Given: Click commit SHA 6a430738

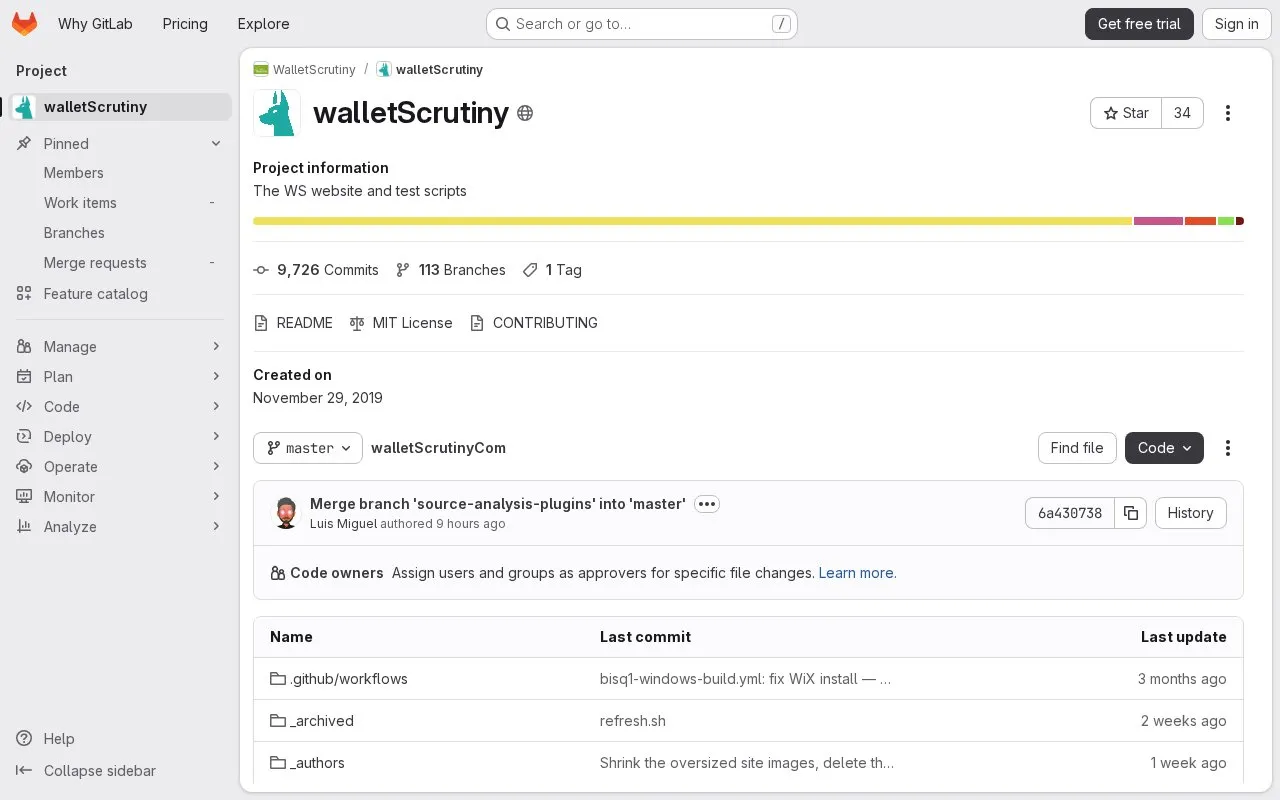Looking at the screenshot, I should point(1070,513).
